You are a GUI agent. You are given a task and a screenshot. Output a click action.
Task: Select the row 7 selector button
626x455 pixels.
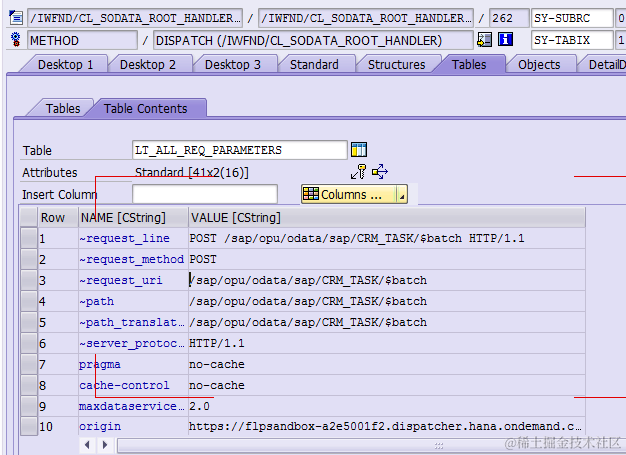coord(29,364)
